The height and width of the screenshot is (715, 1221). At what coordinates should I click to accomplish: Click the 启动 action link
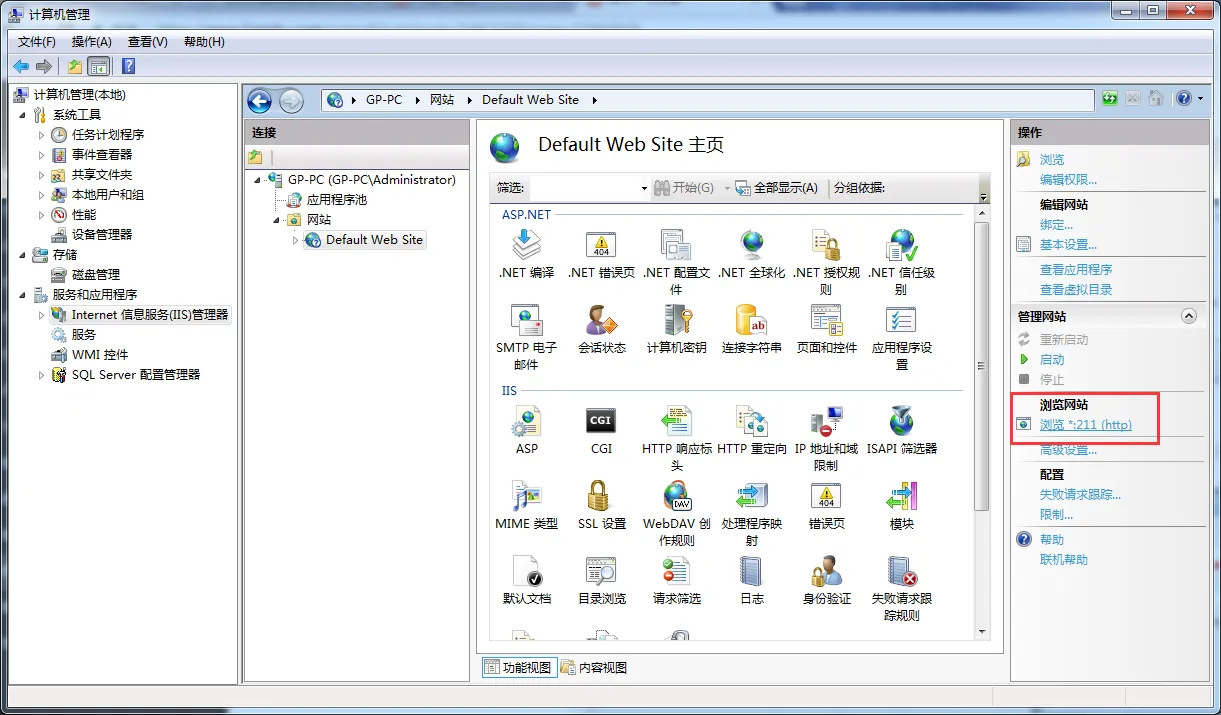pos(1052,360)
